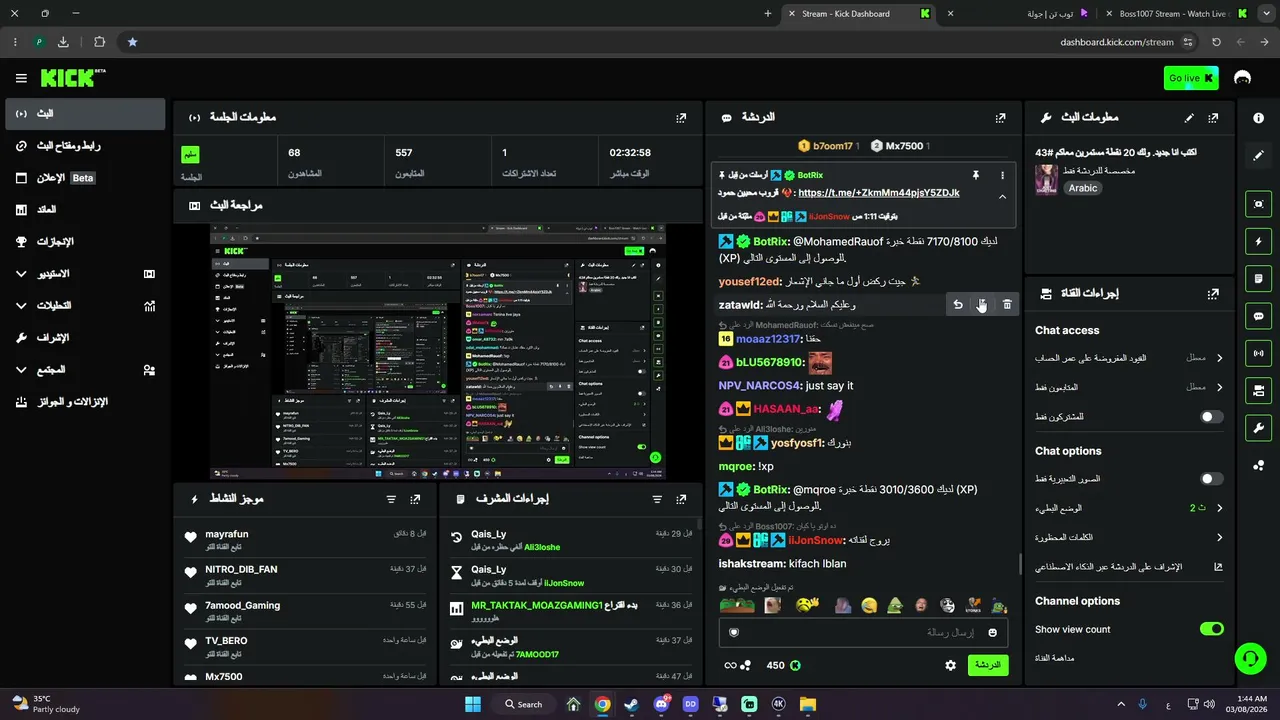Toggle subscribers-only chat switch
The width and height of the screenshot is (1280, 720).
[x=1212, y=417]
